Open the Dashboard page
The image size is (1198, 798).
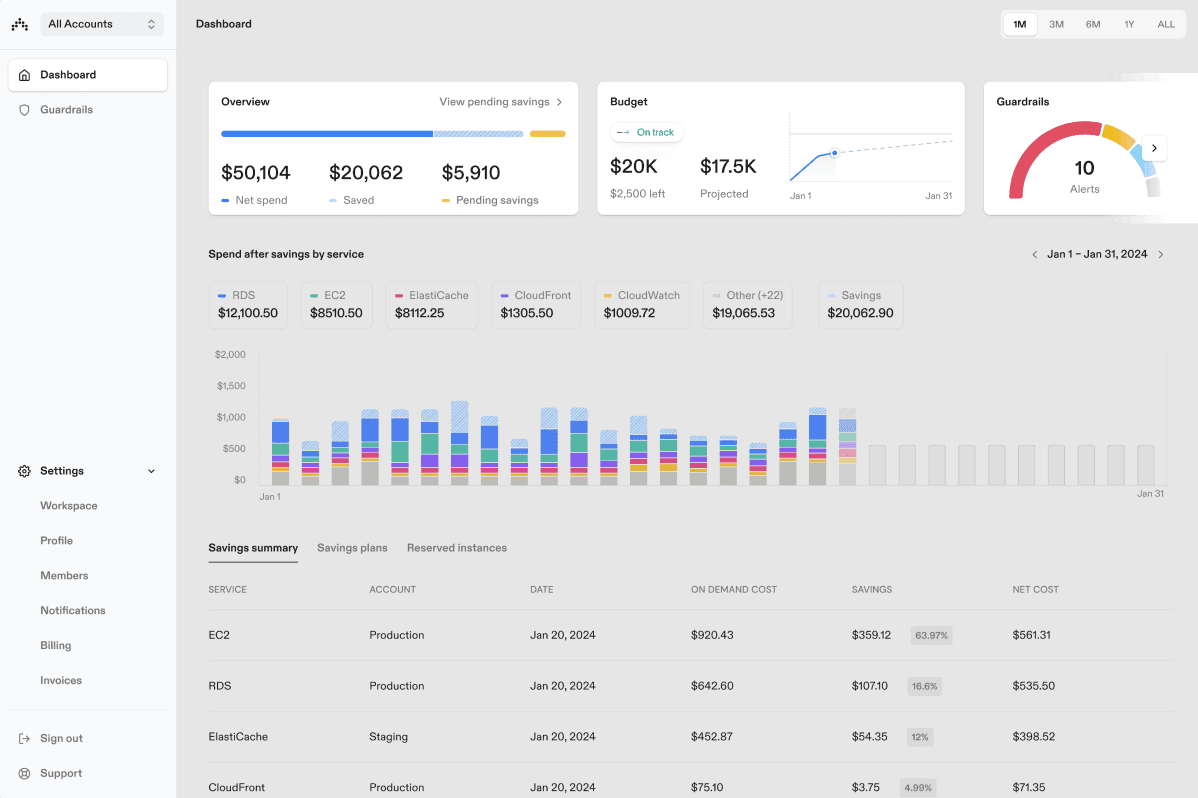coord(88,75)
